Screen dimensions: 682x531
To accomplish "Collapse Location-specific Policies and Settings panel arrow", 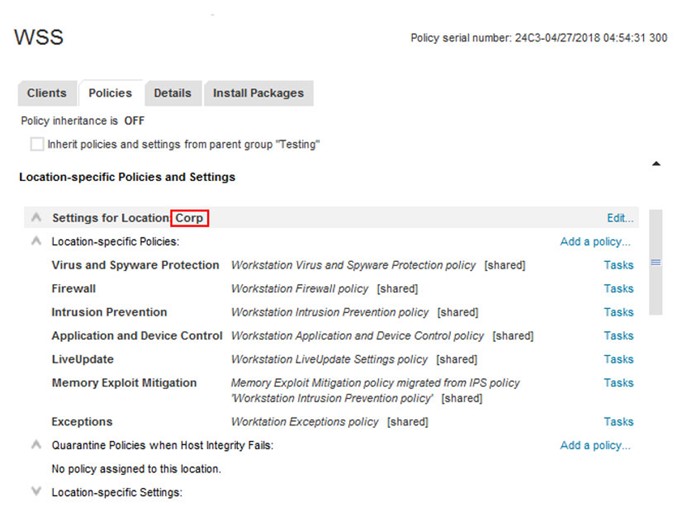I will (x=656, y=163).
